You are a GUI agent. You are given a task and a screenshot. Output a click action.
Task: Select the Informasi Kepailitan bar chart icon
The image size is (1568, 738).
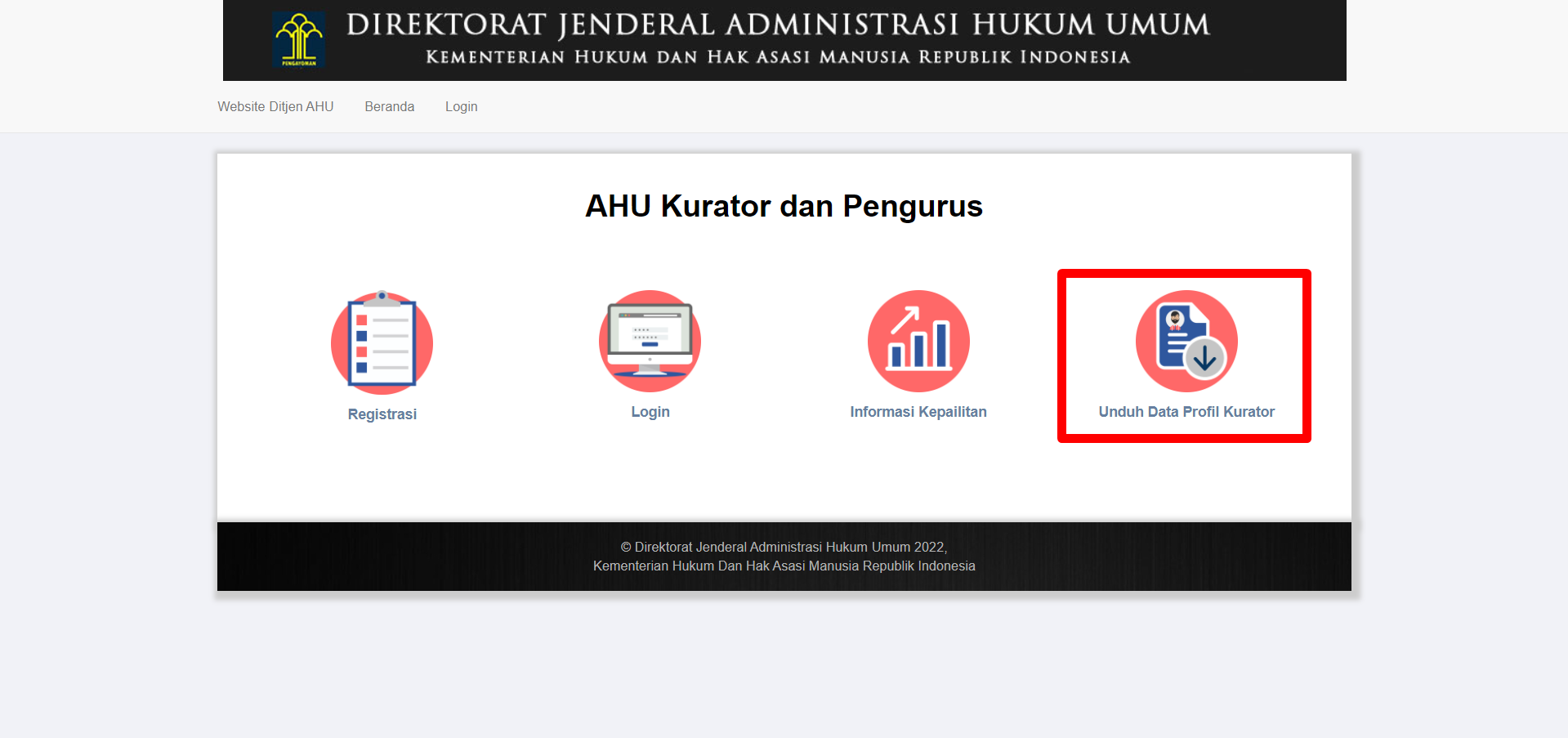pyautogui.click(x=918, y=341)
